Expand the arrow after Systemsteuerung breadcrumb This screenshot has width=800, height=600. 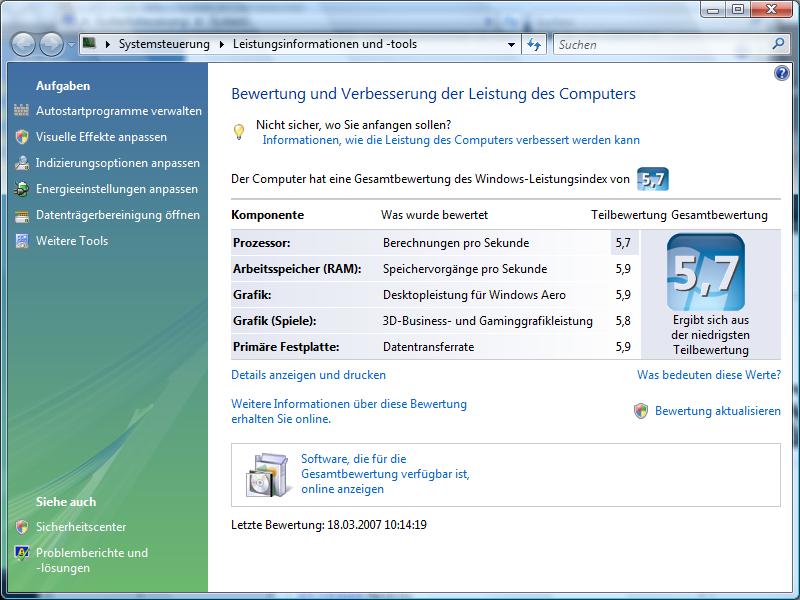pyautogui.click(x=221, y=44)
